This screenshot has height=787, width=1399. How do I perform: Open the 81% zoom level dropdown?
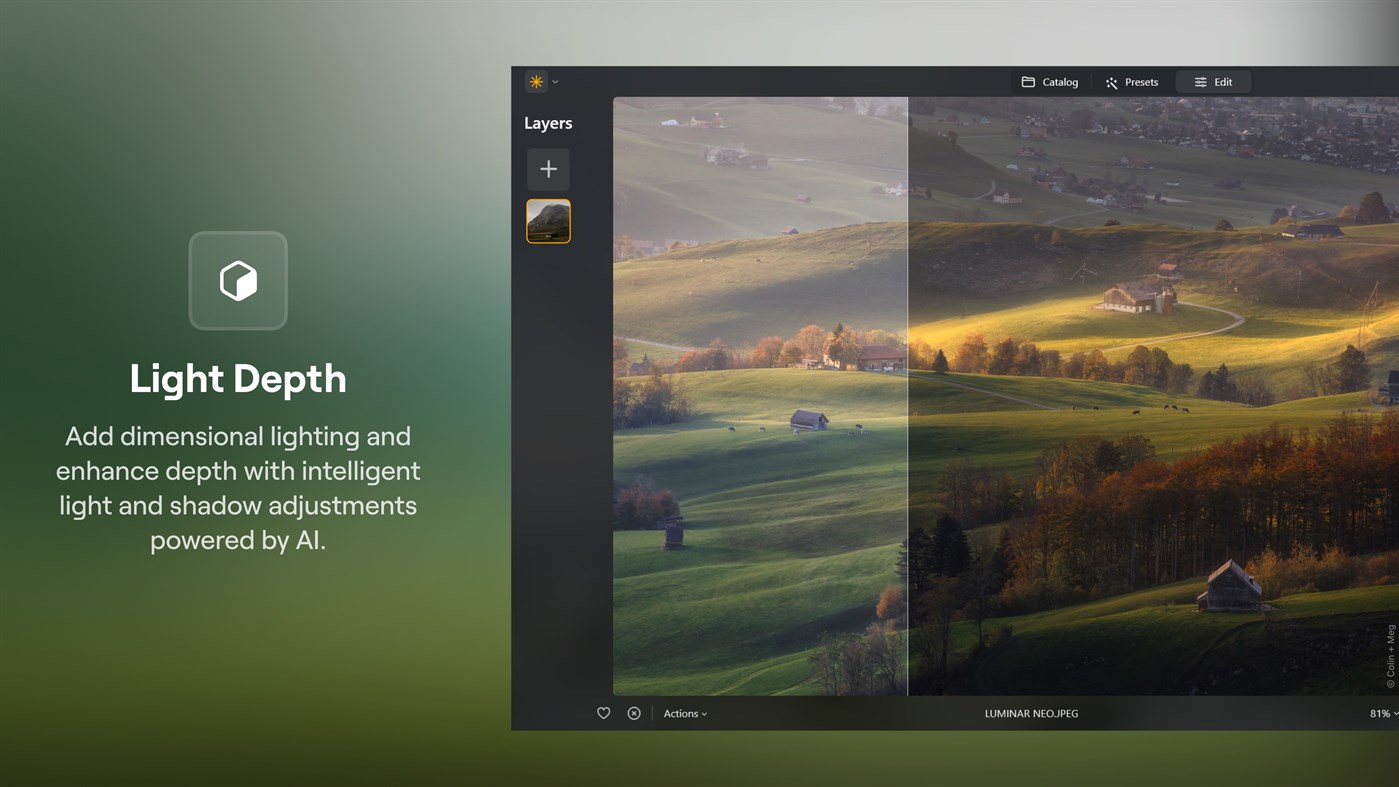pyautogui.click(x=1381, y=713)
